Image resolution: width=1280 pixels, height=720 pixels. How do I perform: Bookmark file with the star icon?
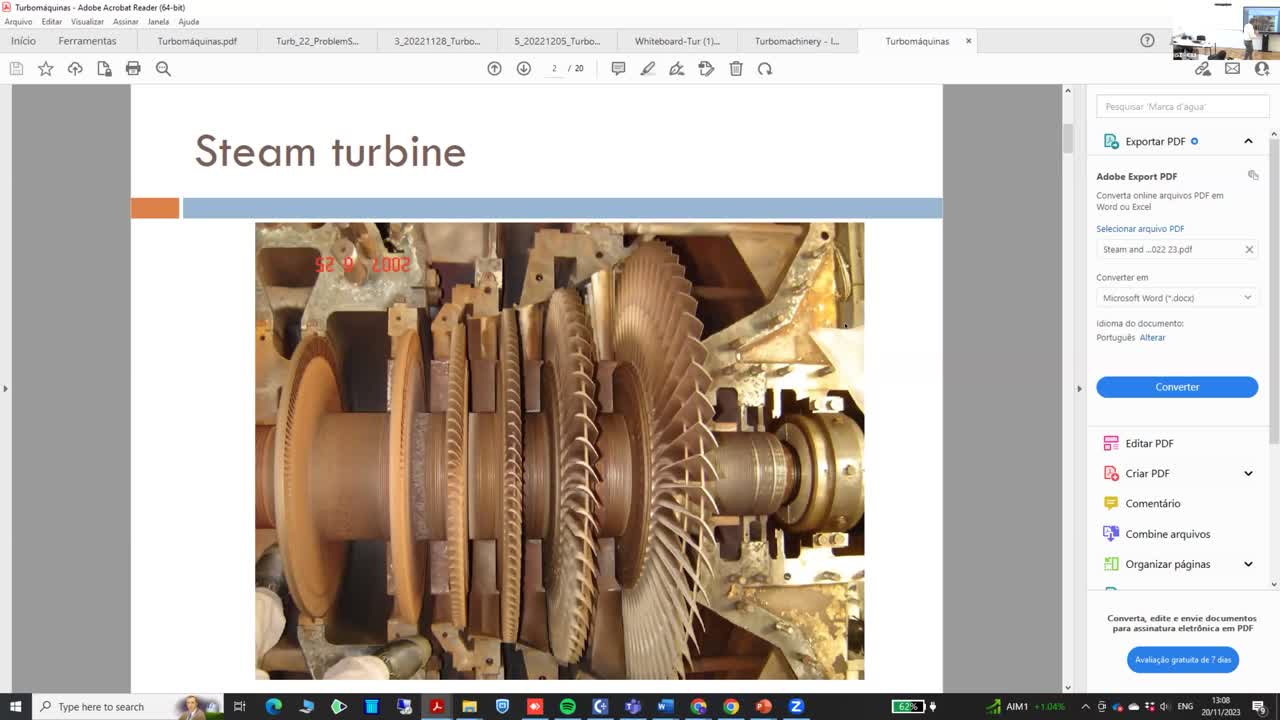point(46,69)
